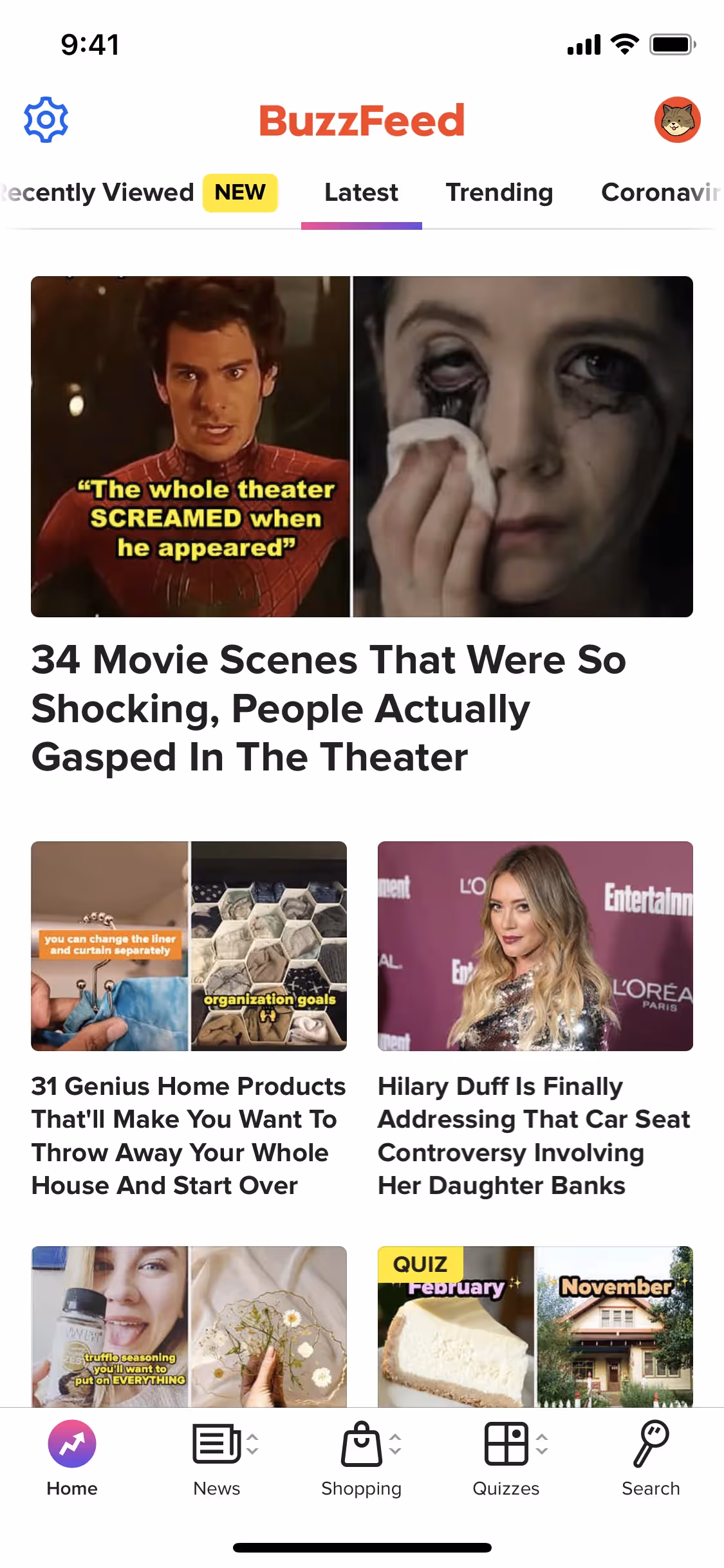Expand the News section chevrons
The width and height of the screenshot is (724, 1568).
pos(253,1444)
